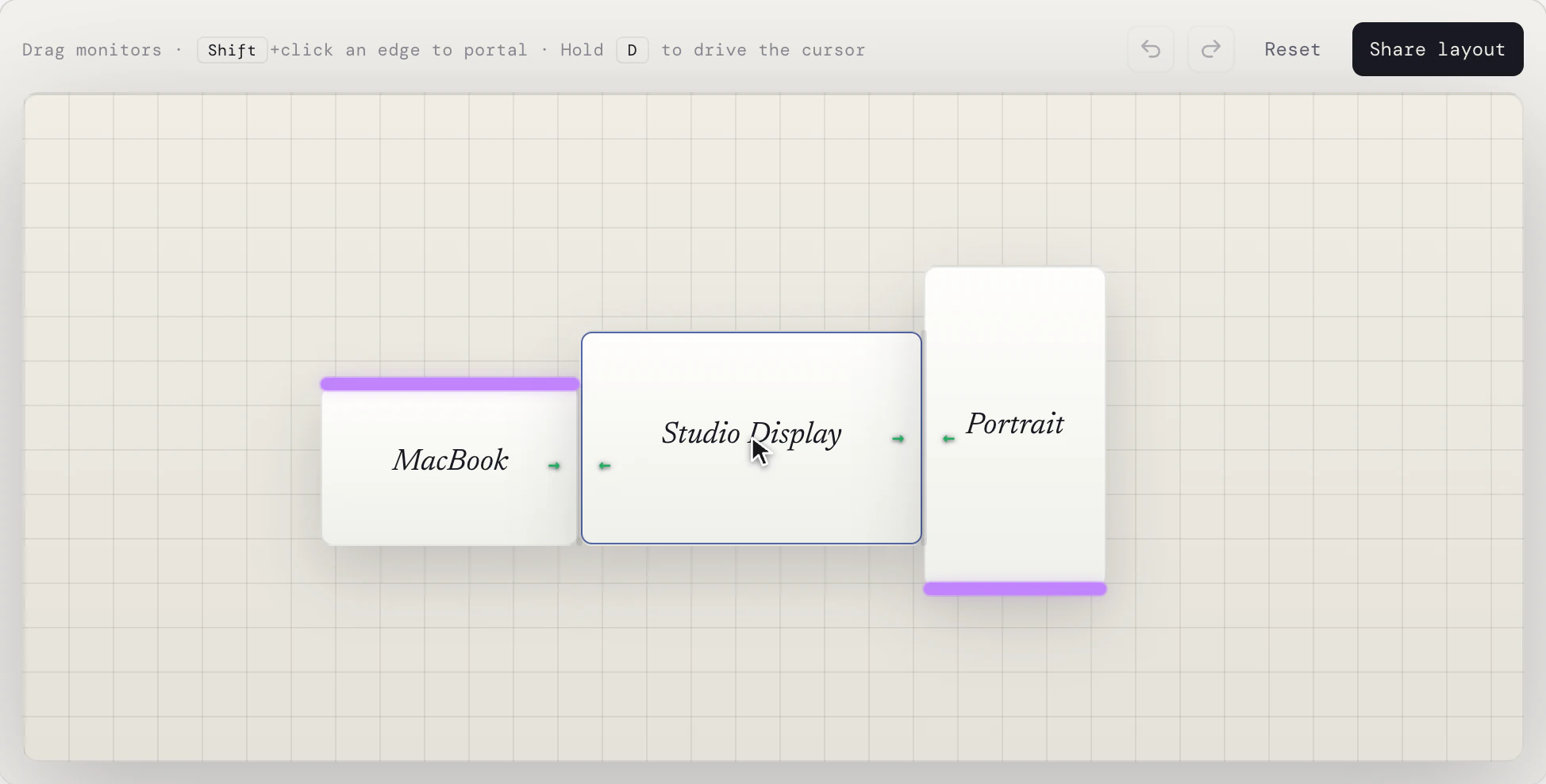Reset the monitor layout
Screen dimensions: 1546x784
pos(1292,49)
